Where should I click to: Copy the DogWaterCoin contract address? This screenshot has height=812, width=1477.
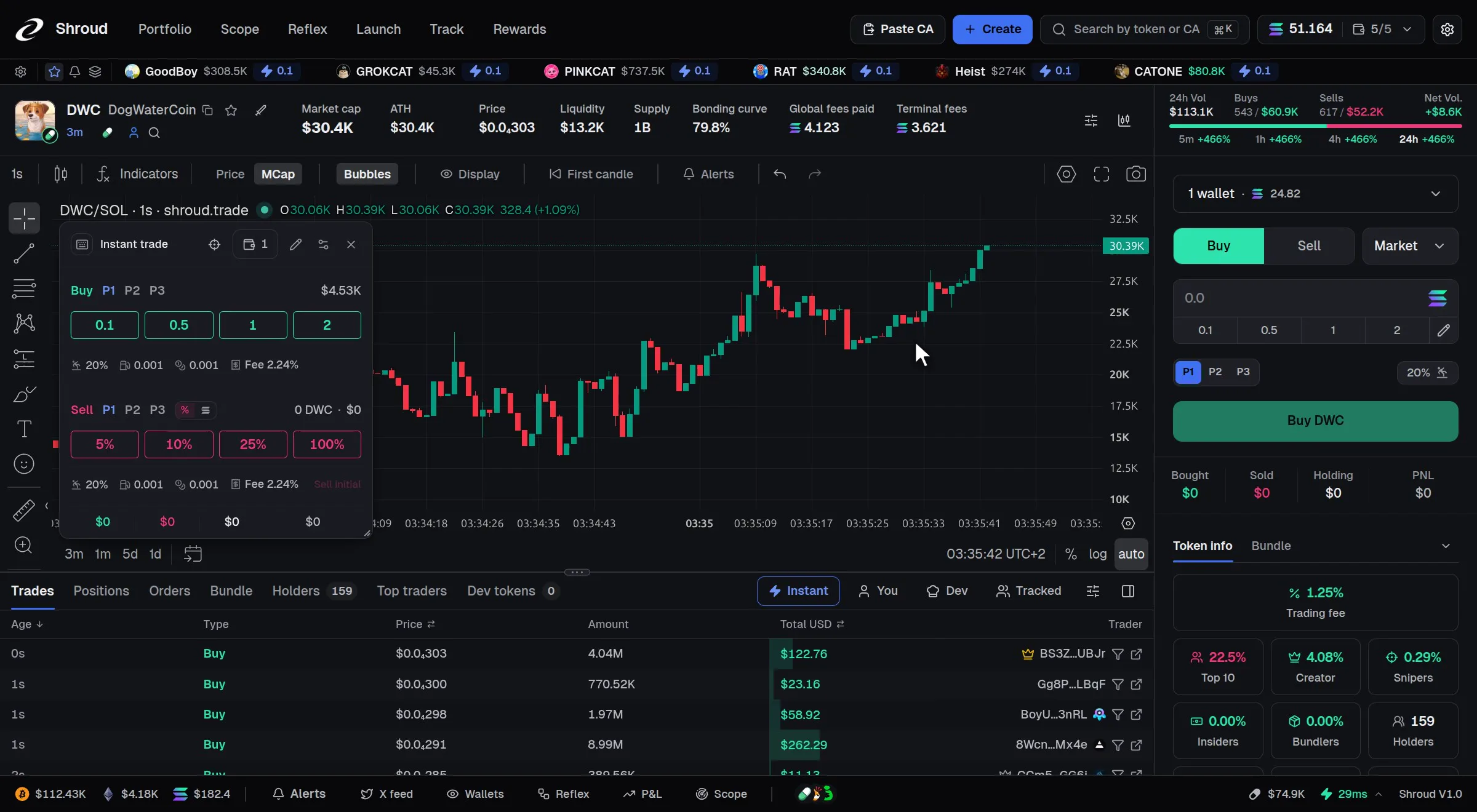[x=208, y=110]
